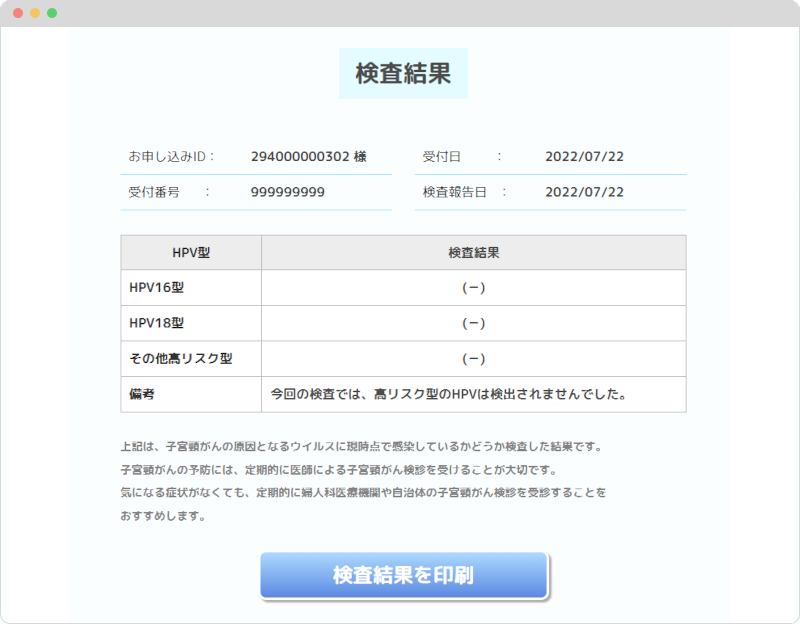Click the HPV18型 negative (−) result
Screen dimensions: 800x624
coord(473,322)
